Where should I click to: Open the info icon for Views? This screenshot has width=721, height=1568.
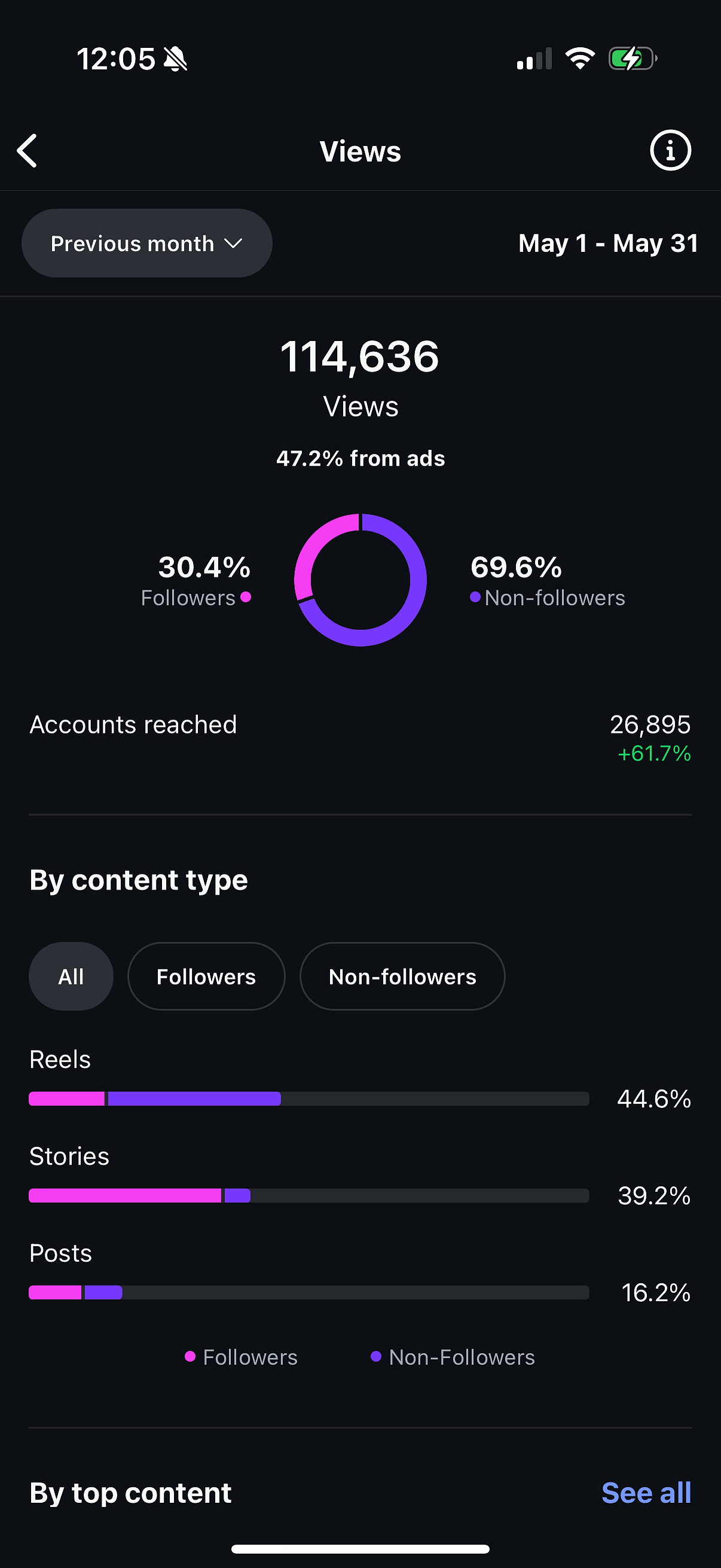tap(671, 150)
